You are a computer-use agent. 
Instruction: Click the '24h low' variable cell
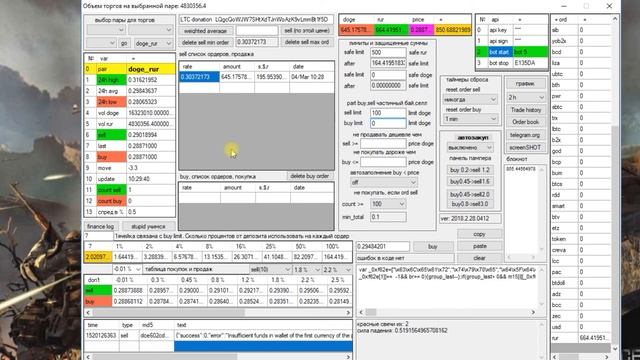111,102
